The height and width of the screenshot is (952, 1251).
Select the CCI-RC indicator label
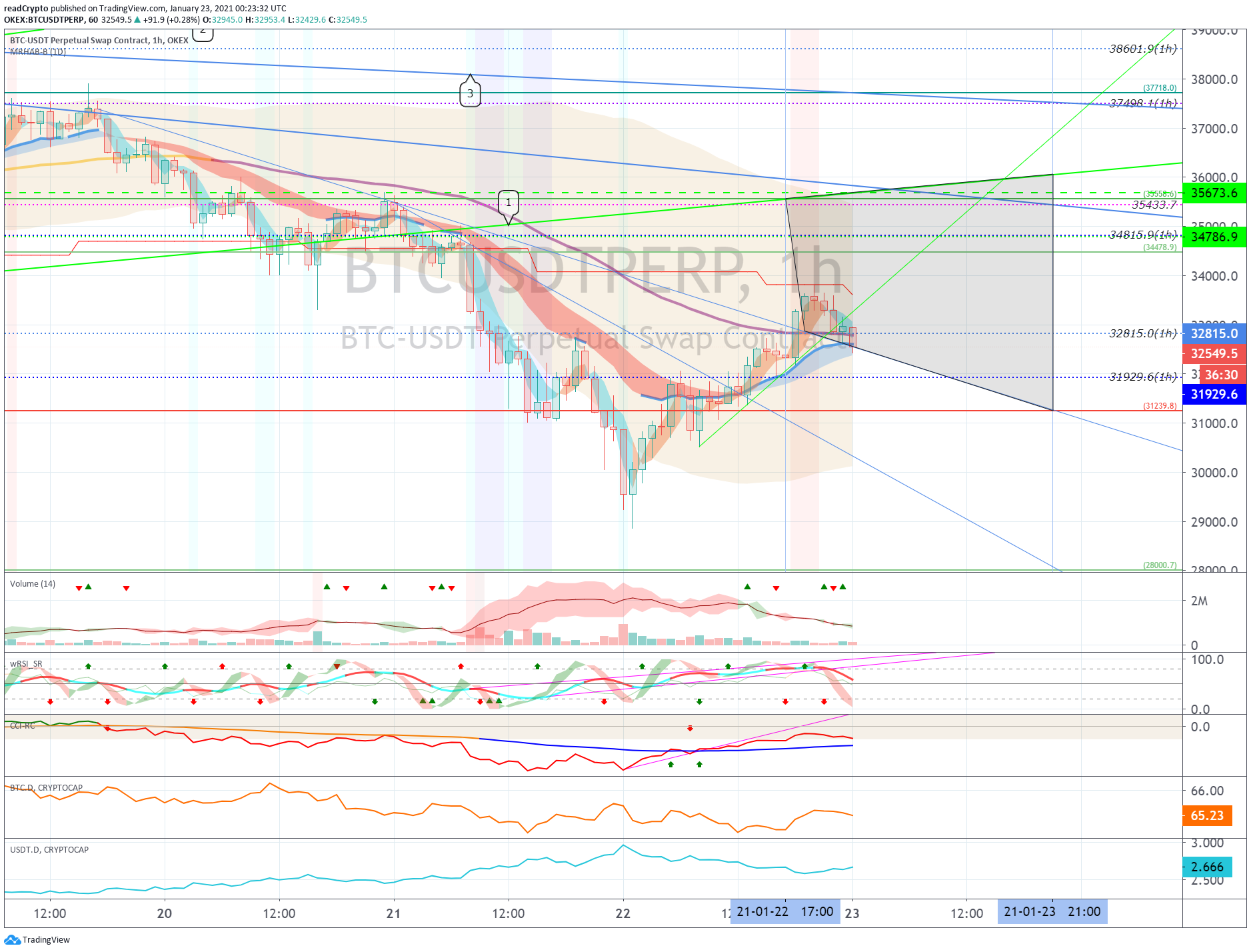pyautogui.click(x=22, y=725)
